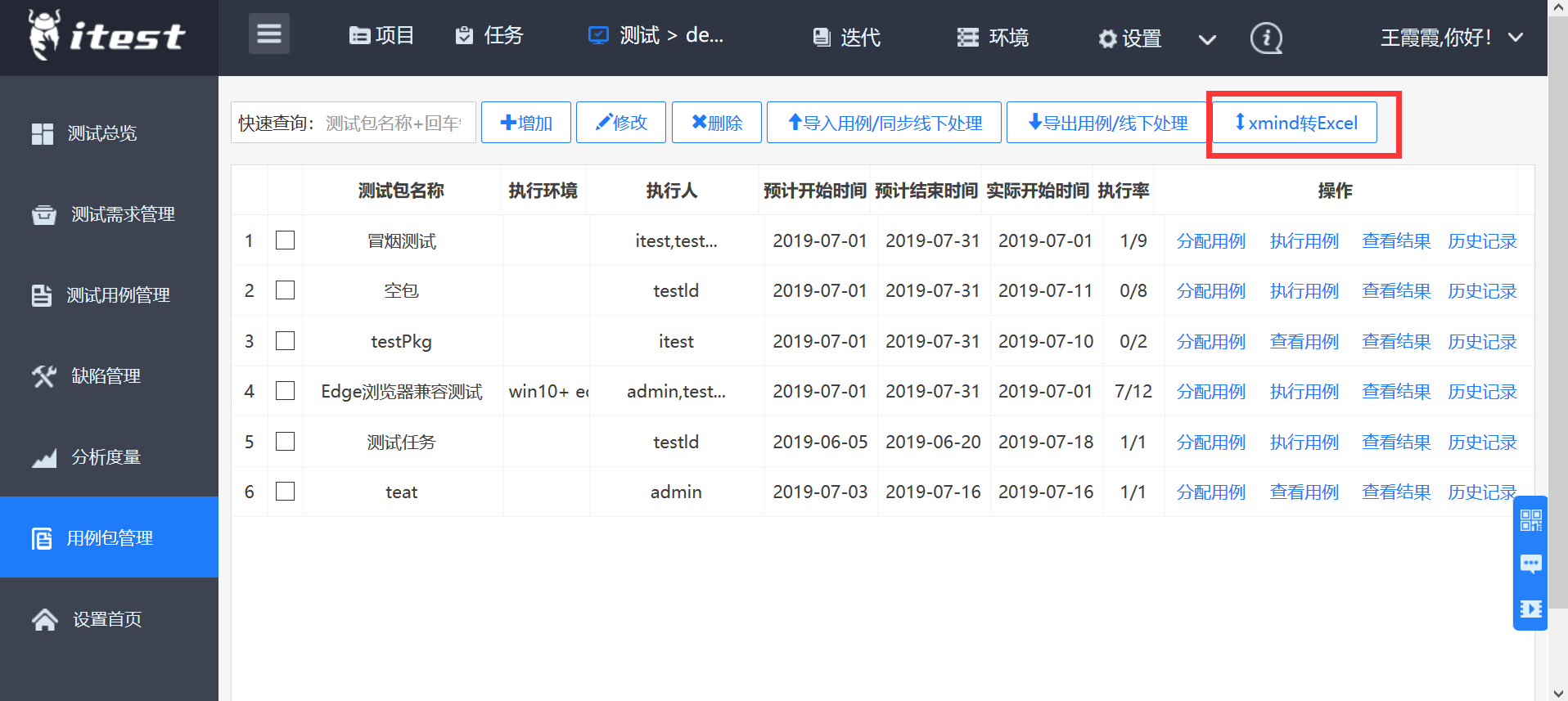Viewport: 1568px width, 701px height.
Task: Click 查看结果 for teat
Action: click(x=1396, y=492)
